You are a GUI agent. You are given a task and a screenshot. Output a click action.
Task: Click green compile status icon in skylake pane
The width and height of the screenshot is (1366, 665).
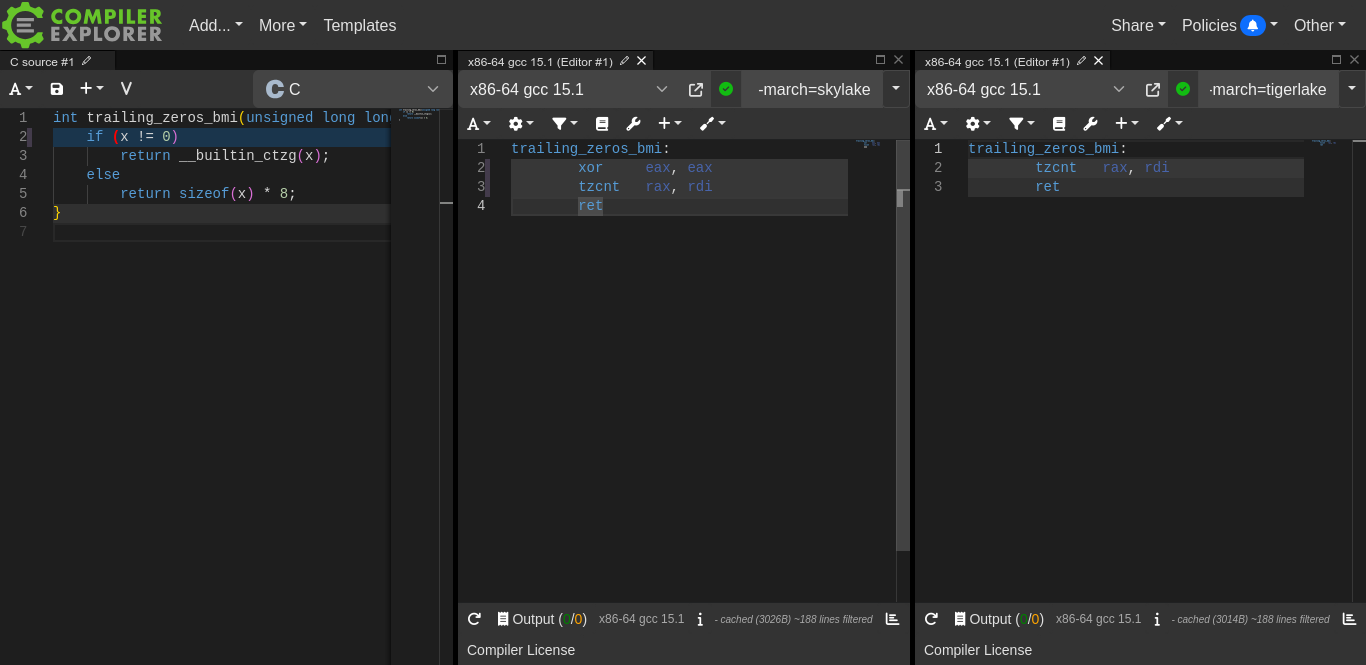[x=726, y=89]
